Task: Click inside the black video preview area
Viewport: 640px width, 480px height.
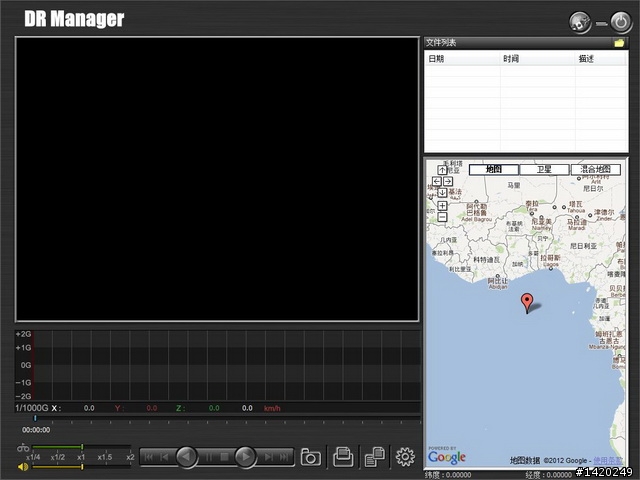Action: [x=217, y=179]
